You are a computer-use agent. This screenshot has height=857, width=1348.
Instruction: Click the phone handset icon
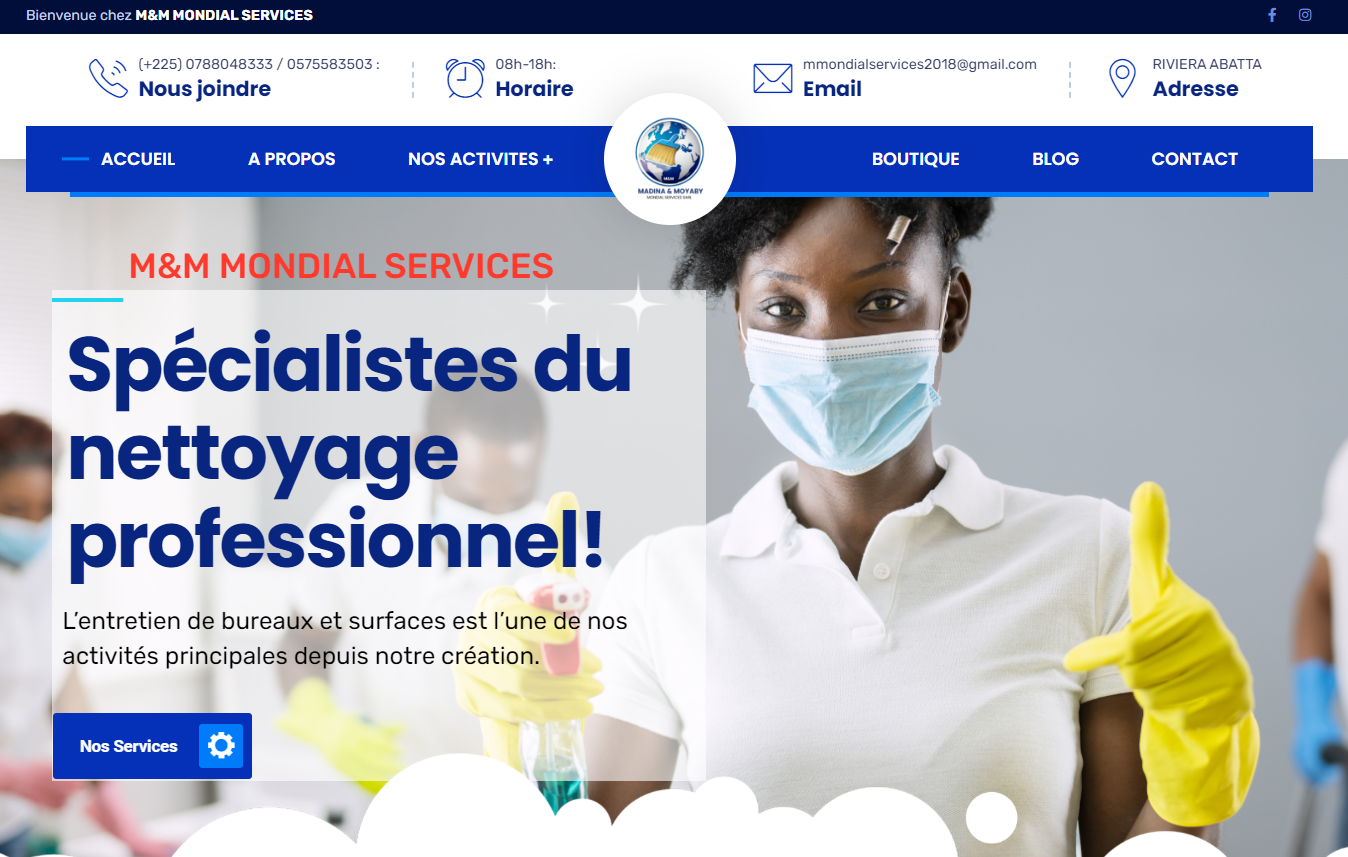(108, 78)
